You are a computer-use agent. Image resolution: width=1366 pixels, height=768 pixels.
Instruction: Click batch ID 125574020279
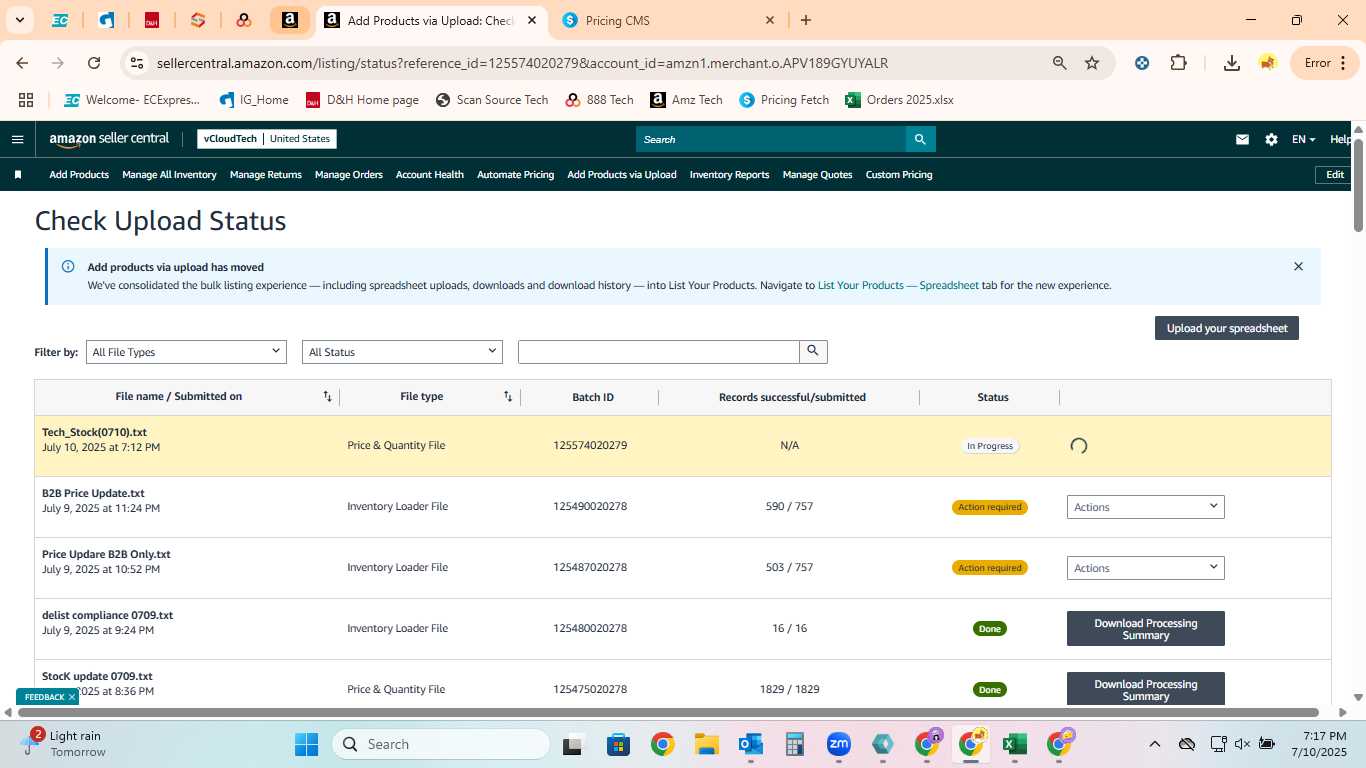tap(590, 445)
